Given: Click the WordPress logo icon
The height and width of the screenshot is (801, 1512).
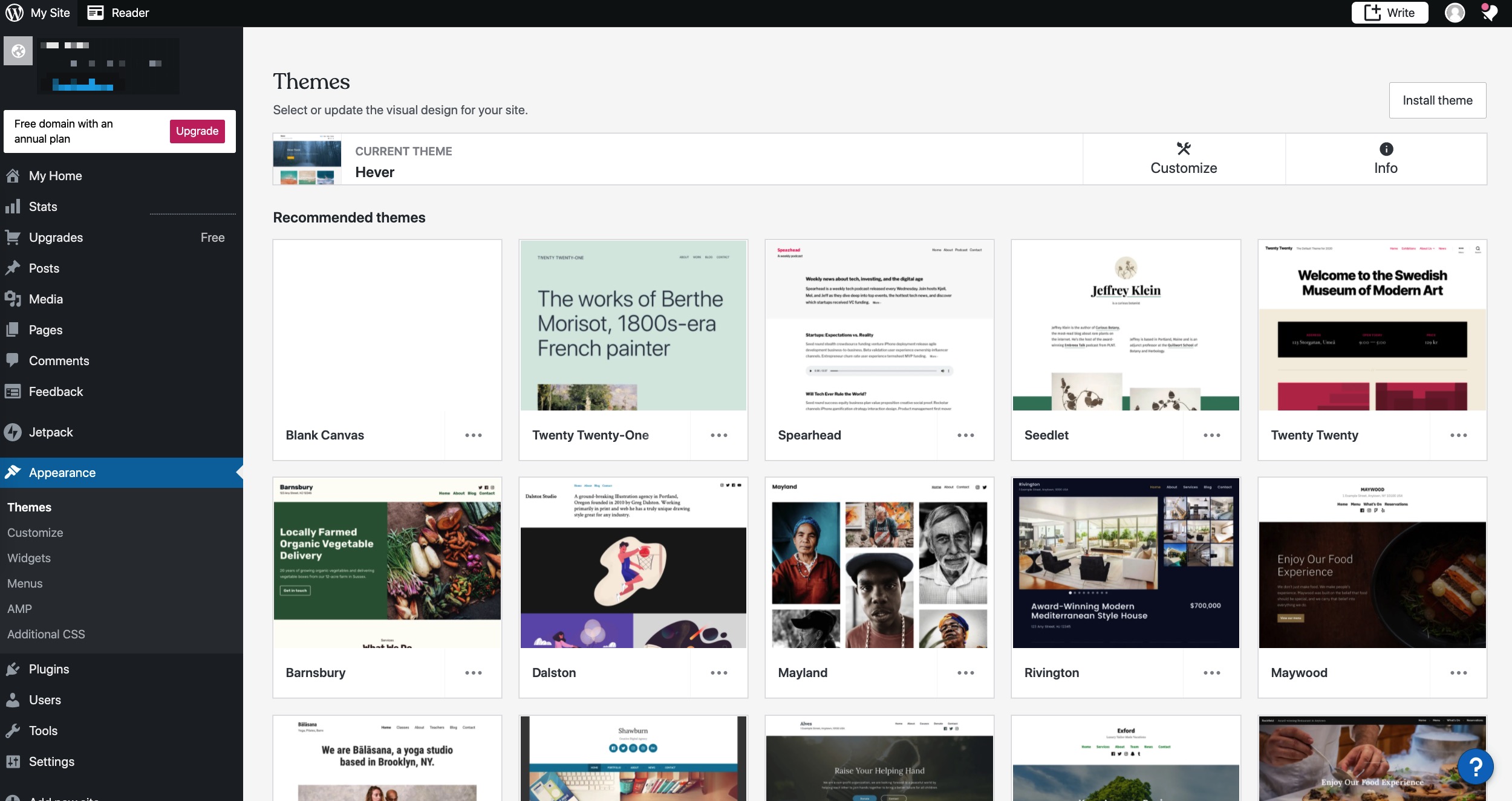Looking at the screenshot, I should pos(15,13).
